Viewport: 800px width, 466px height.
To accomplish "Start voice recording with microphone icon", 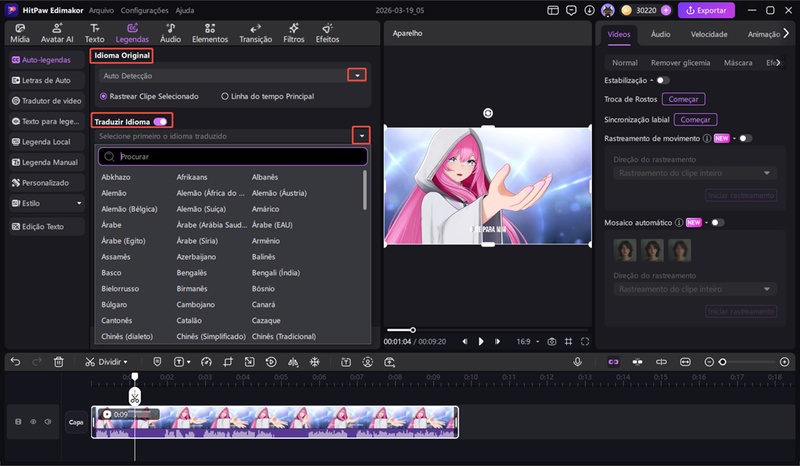I will click(x=578, y=362).
